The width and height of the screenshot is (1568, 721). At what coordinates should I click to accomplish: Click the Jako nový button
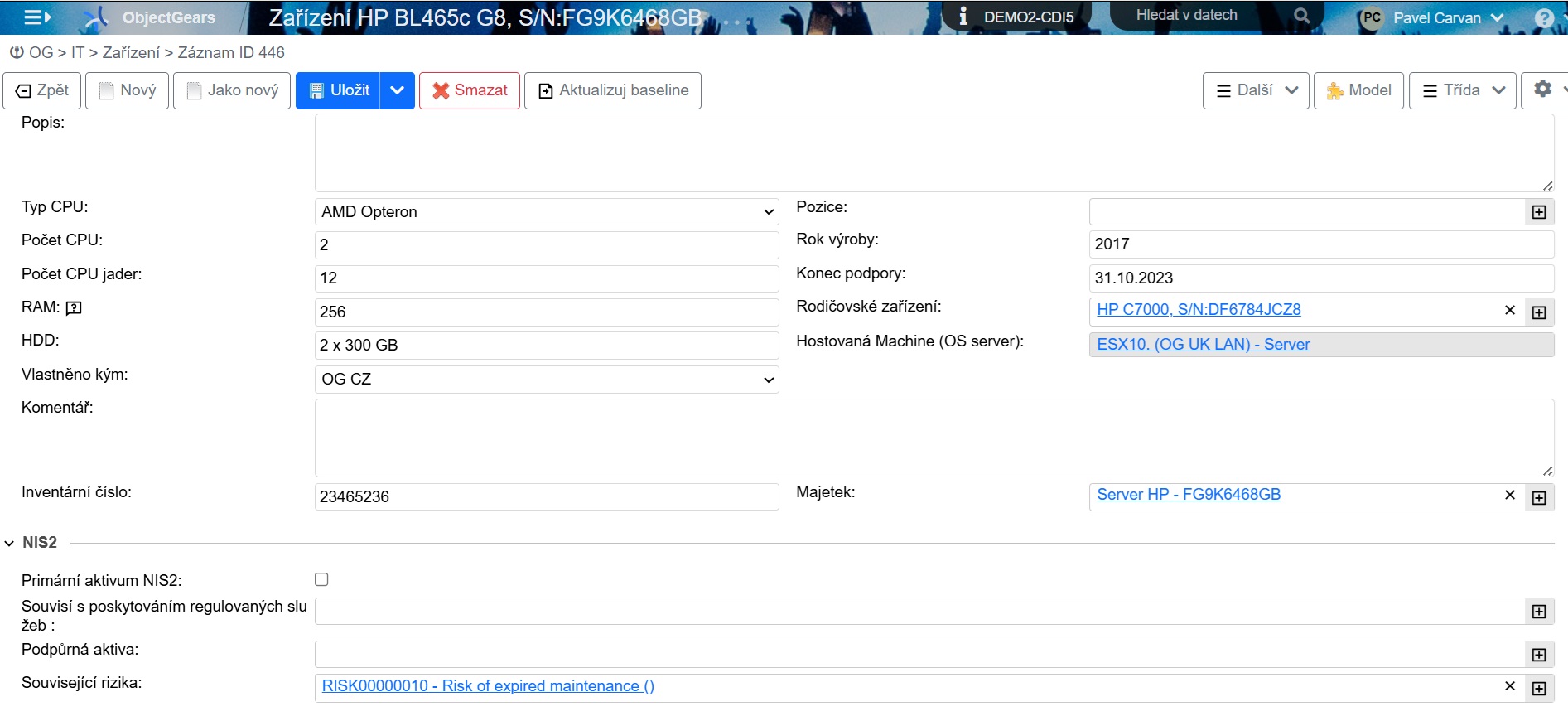[232, 90]
